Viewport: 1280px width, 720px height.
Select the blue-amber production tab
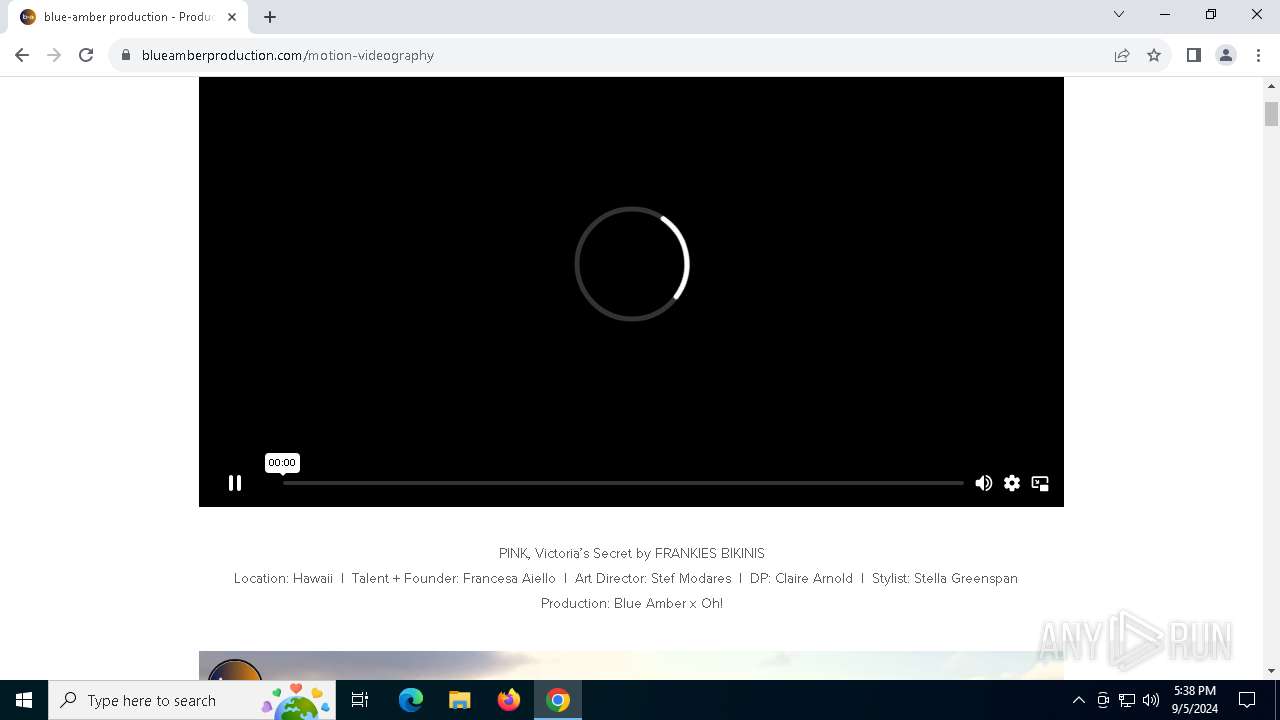pyautogui.click(x=128, y=17)
